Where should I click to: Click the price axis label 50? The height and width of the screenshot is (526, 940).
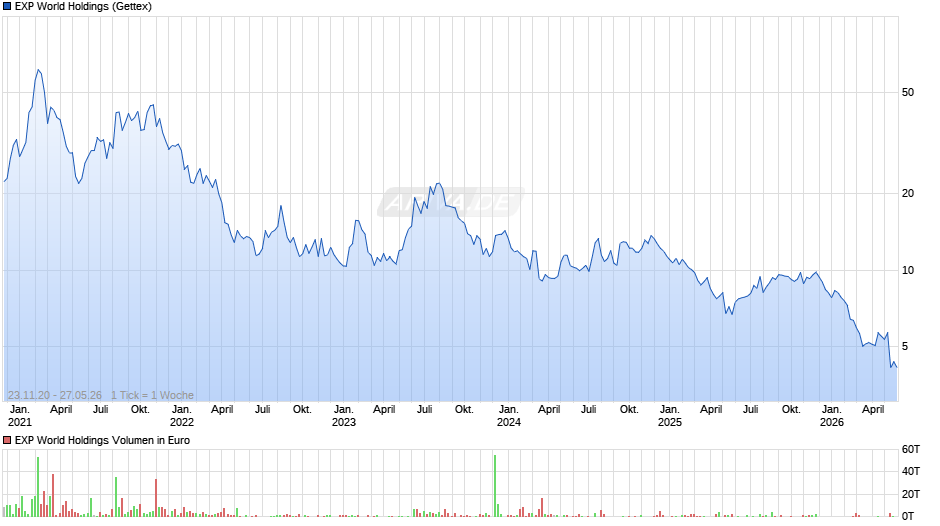[x=908, y=92]
